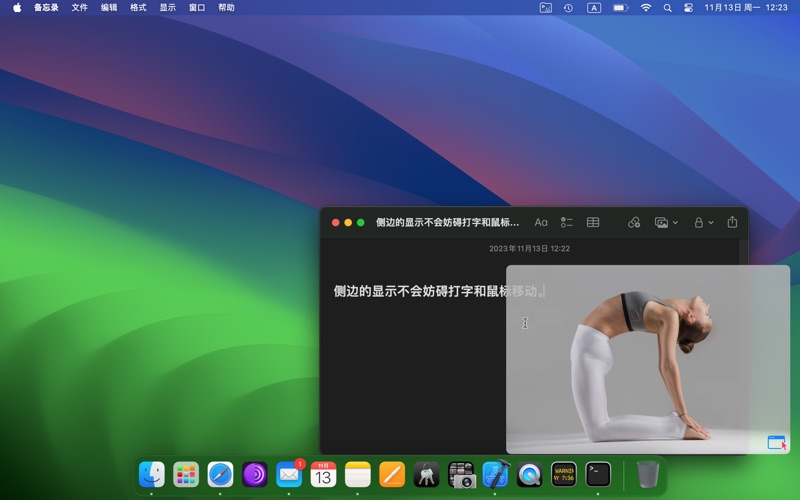
Task: Open the input source menu in menu bar
Action: pos(594,7)
